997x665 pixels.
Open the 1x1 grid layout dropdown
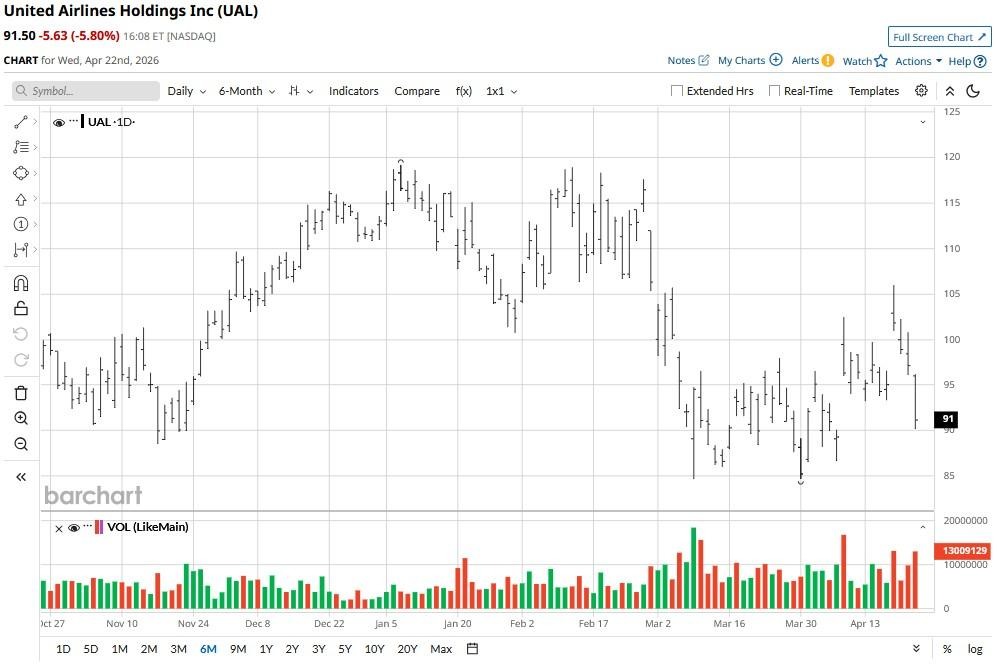click(501, 91)
